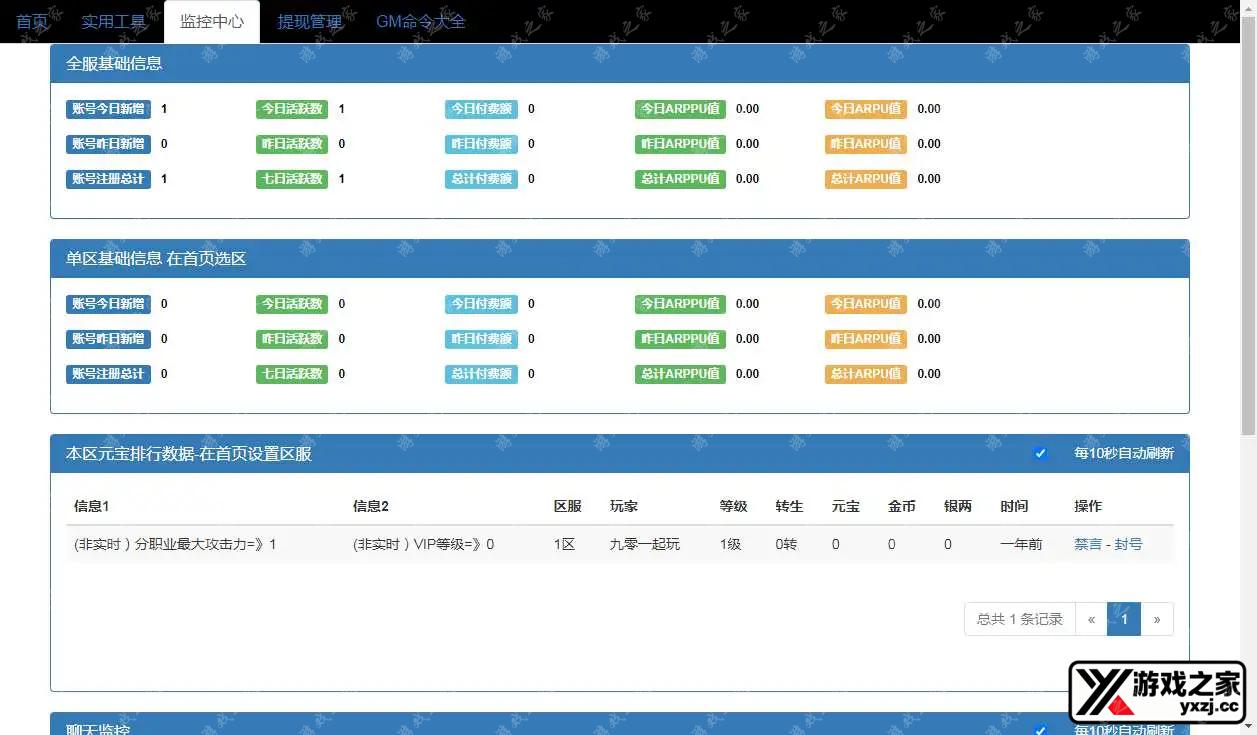1257x735 pixels.
Task: Click the 总计ARPU值 badge in 单区基础信息
Action: click(865, 374)
